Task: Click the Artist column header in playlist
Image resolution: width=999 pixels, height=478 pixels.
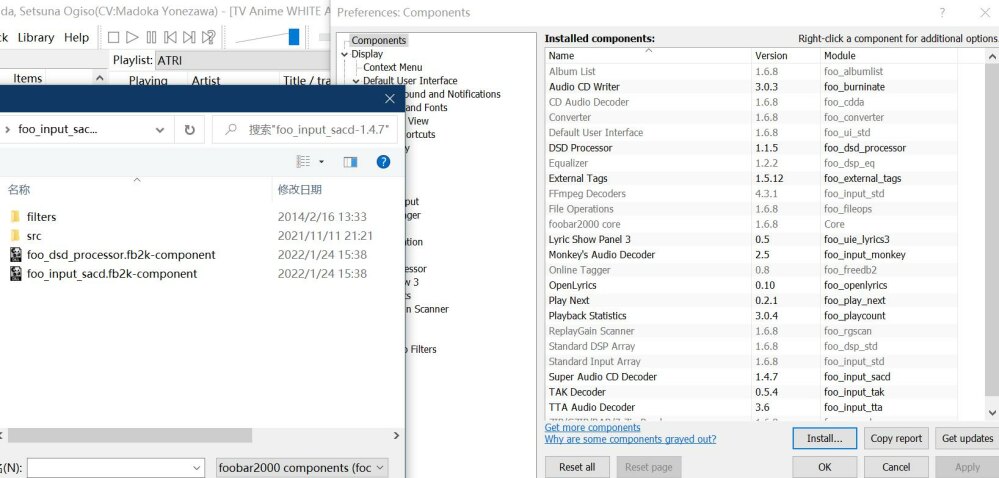Action: 234,80
